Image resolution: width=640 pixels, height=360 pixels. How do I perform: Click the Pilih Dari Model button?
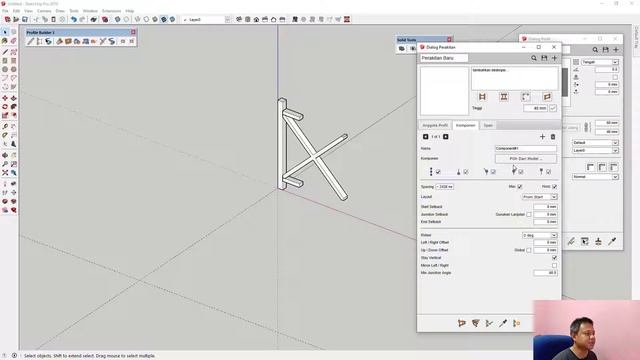[526, 158]
